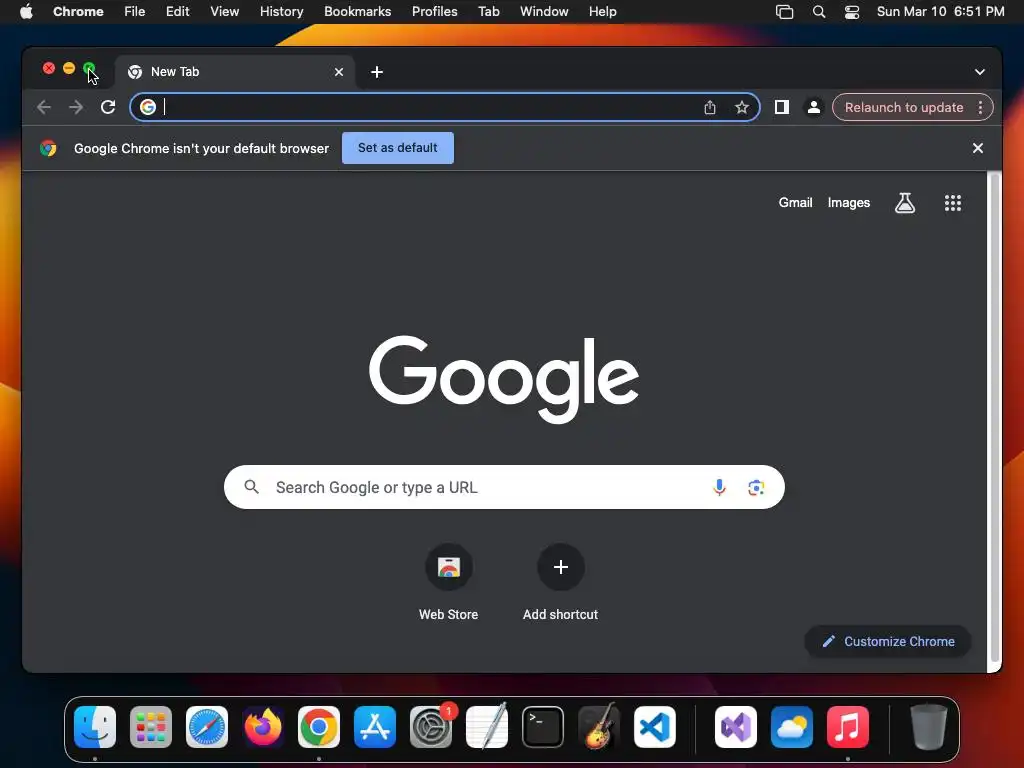
Task: Open Search Labs flask icon
Action: coord(904,203)
